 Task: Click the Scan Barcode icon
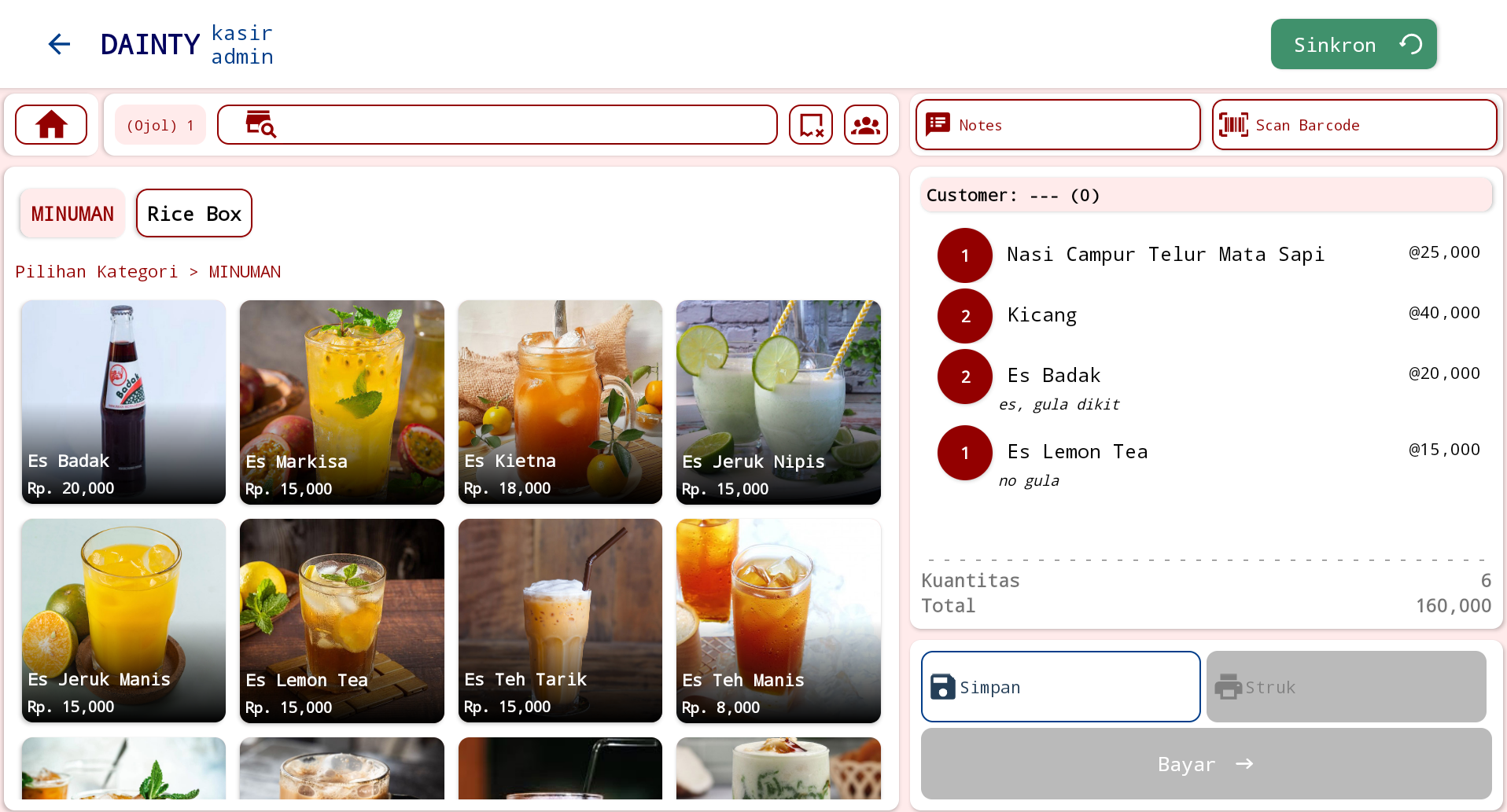pos(1233,124)
